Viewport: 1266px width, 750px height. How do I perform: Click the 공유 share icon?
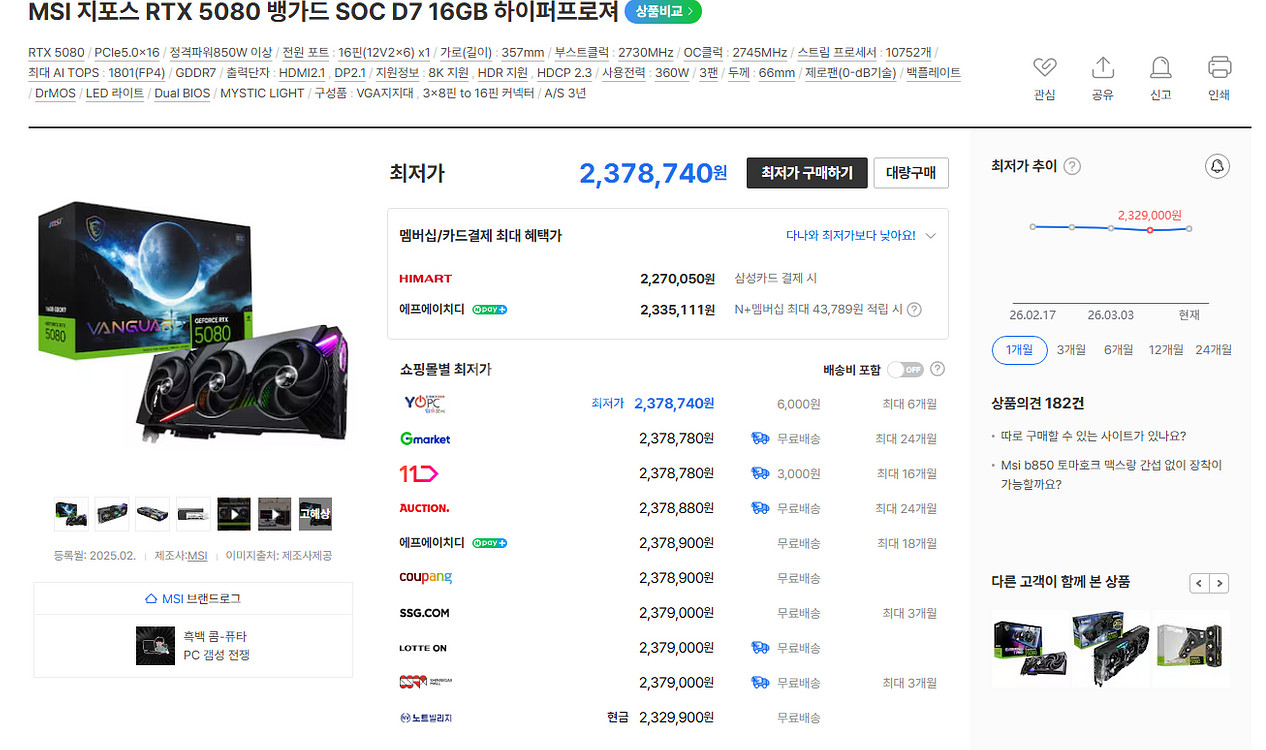(1102, 68)
